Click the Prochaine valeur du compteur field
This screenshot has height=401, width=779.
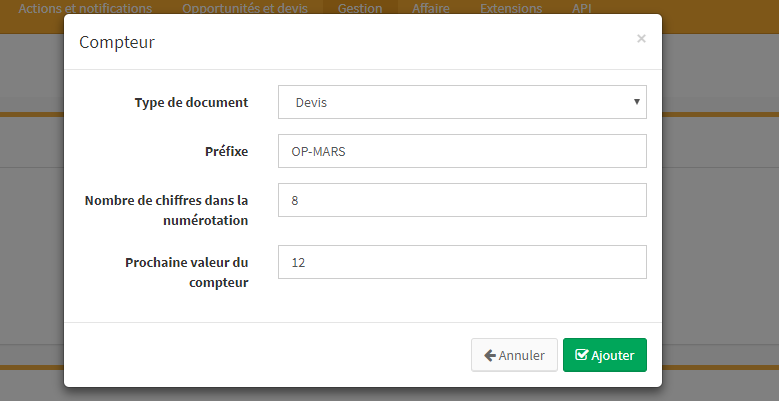462,262
